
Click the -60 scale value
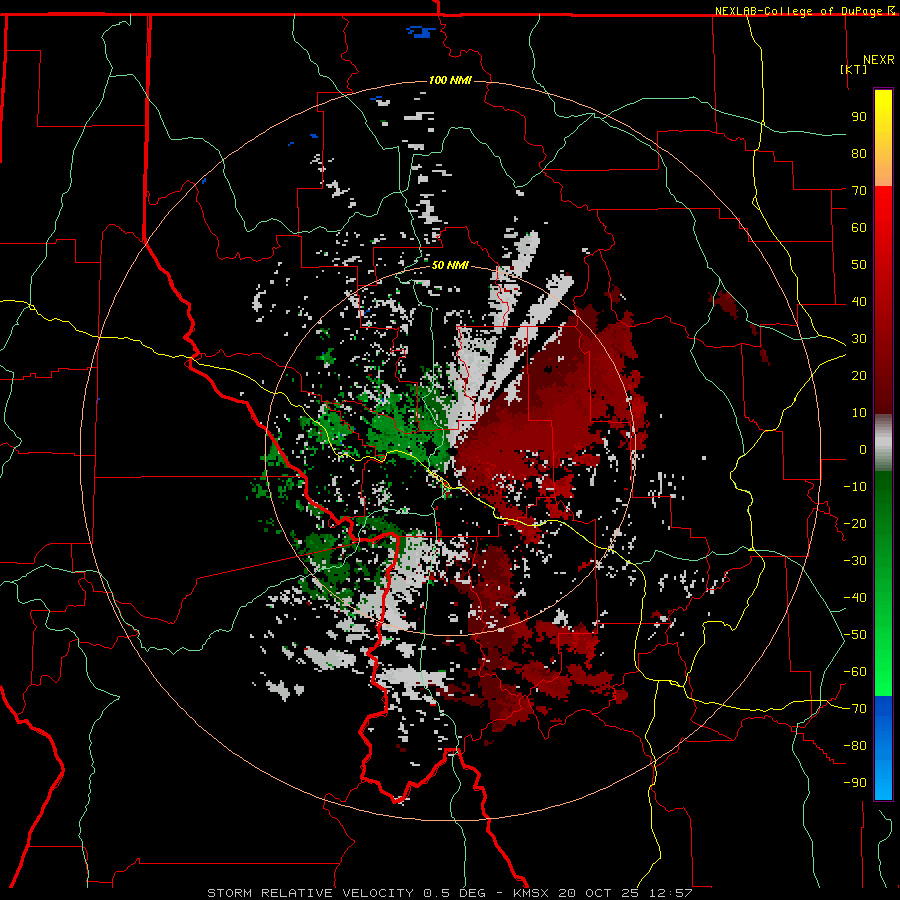(855, 672)
